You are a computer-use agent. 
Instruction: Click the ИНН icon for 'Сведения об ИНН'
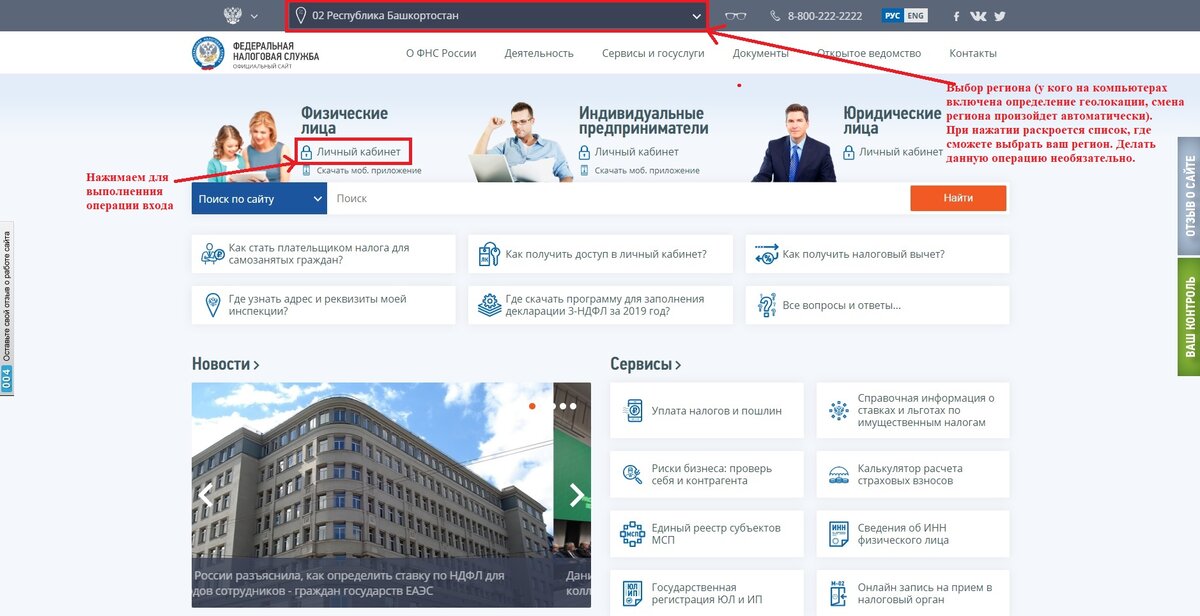(839, 533)
